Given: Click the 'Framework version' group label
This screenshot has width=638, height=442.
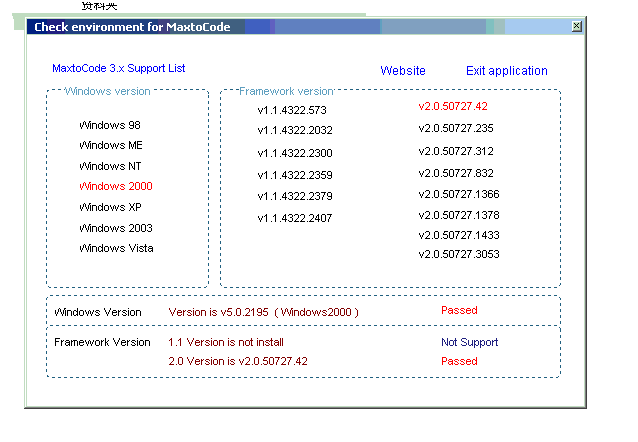Looking at the screenshot, I should 286,91.
